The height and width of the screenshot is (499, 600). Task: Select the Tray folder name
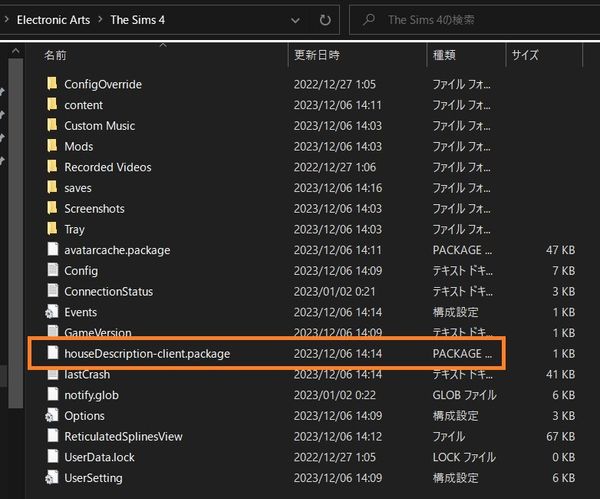74,229
